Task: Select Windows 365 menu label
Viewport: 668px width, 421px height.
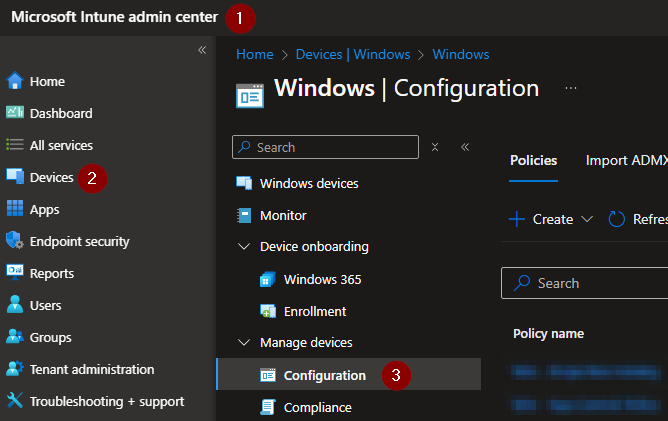Action: pos(322,279)
